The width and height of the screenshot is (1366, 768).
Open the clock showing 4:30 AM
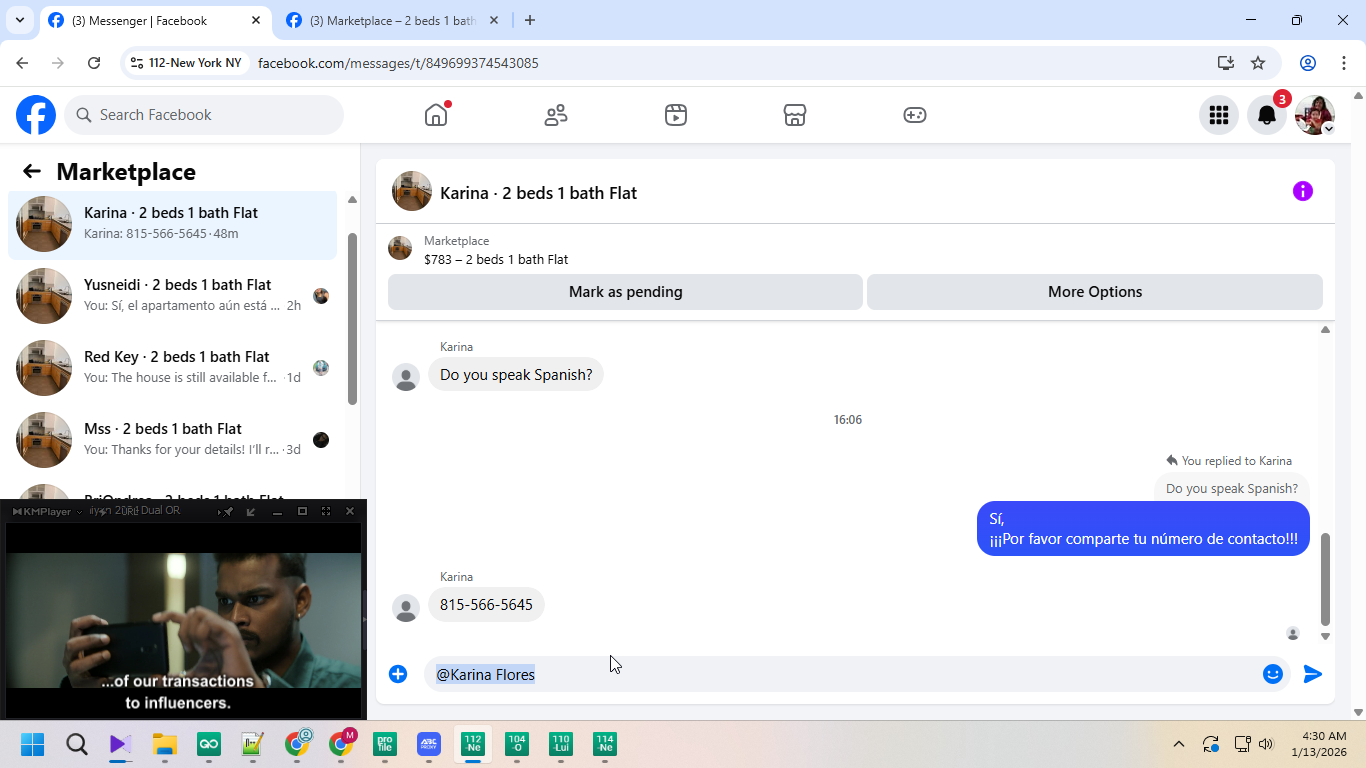[1319, 744]
